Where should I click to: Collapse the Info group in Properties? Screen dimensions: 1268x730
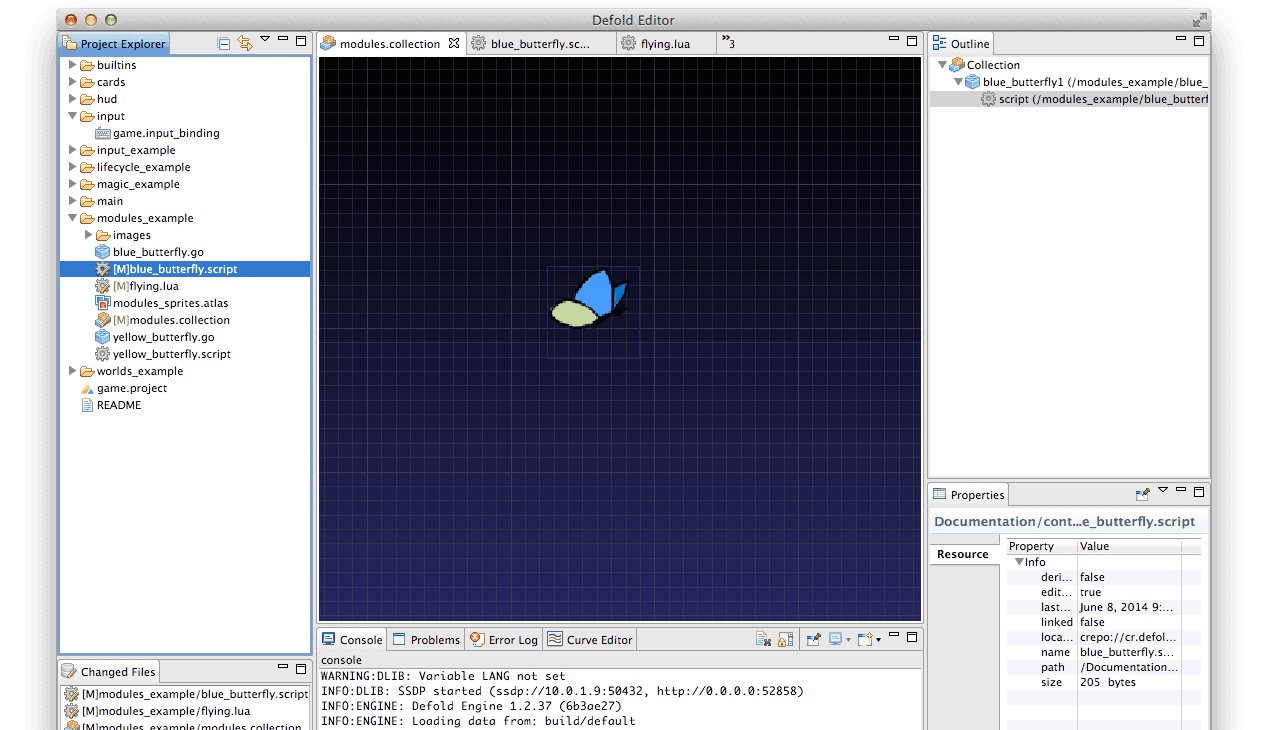[1019, 562]
